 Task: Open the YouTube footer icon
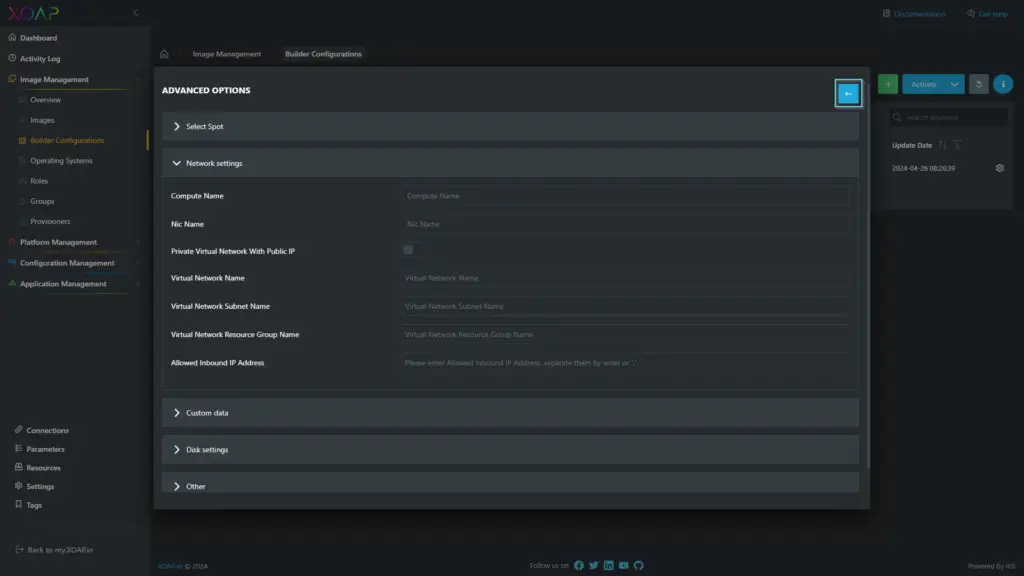(x=624, y=566)
